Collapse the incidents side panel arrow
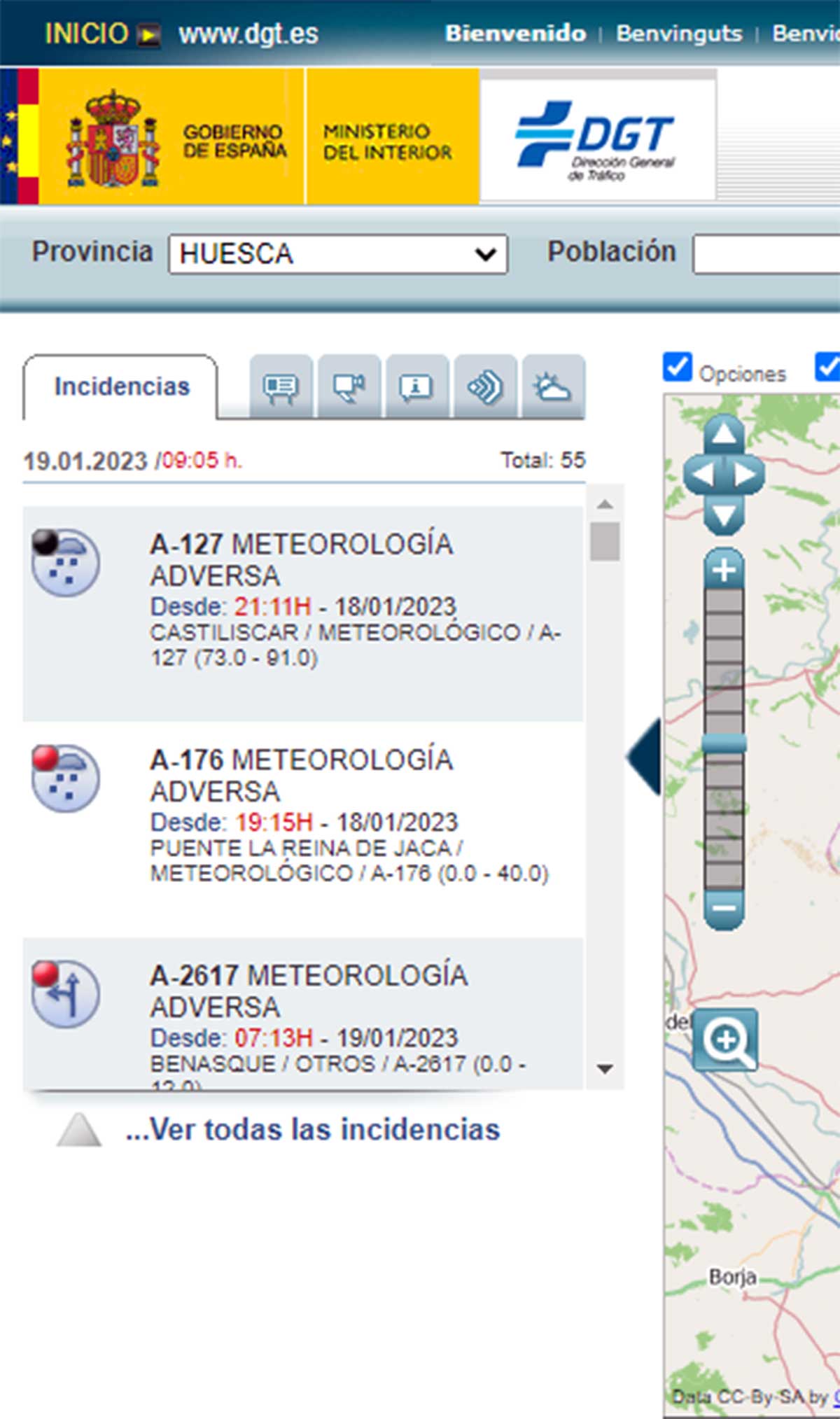The width and height of the screenshot is (840, 1419). (x=644, y=757)
